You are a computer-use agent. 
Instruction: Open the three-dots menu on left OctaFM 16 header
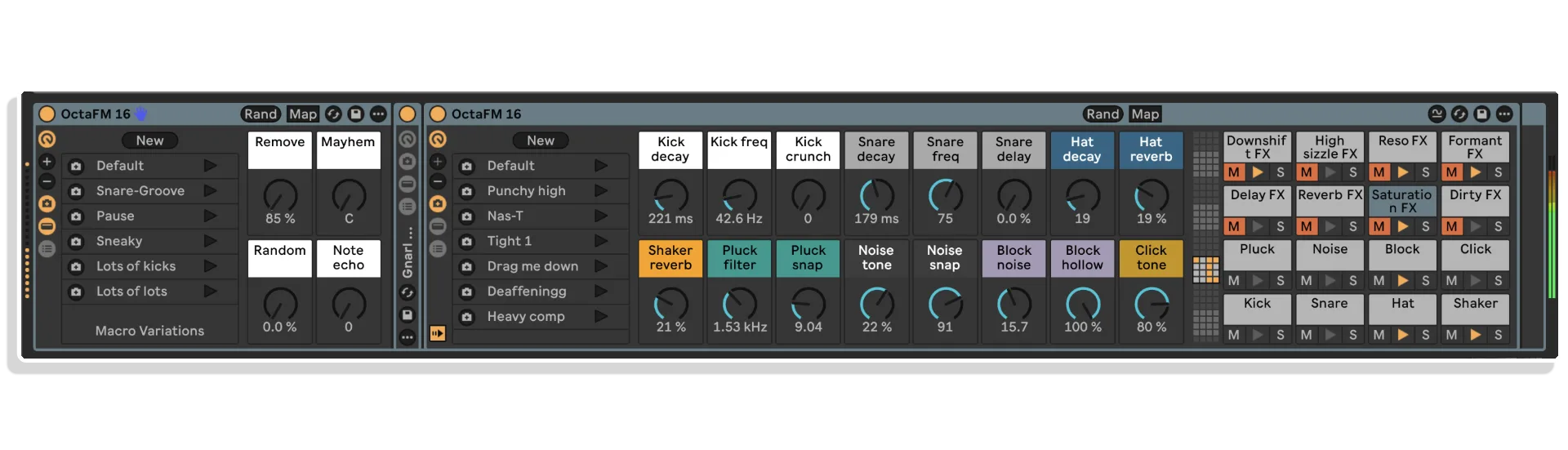[x=378, y=114]
